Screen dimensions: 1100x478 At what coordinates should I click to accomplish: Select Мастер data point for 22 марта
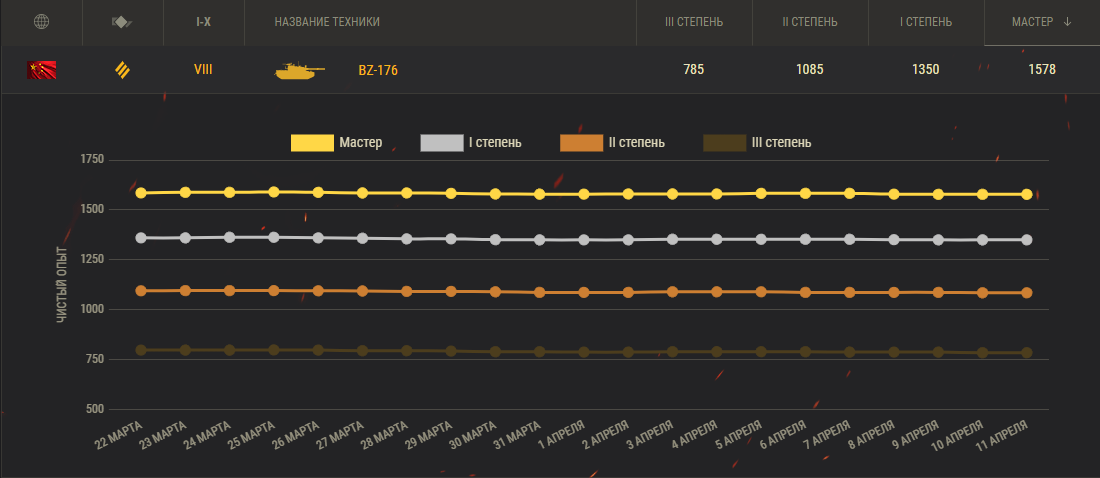[x=141, y=193]
